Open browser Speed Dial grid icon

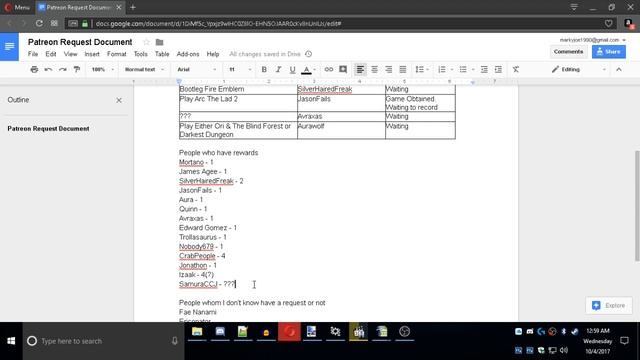tap(54, 23)
